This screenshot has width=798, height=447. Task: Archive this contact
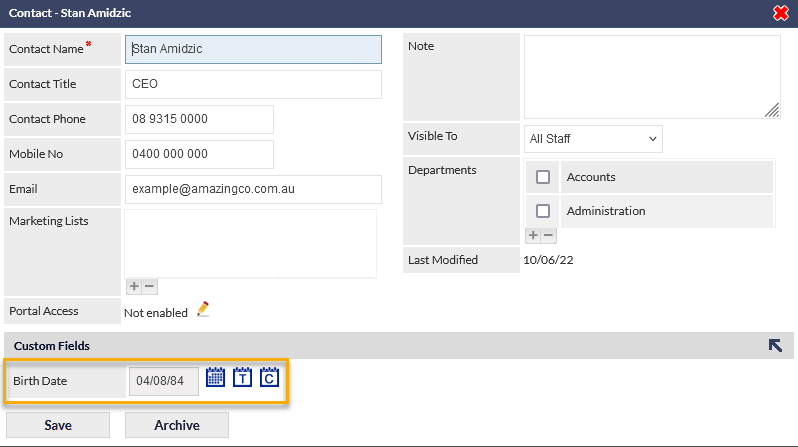(x=177, y=425)
